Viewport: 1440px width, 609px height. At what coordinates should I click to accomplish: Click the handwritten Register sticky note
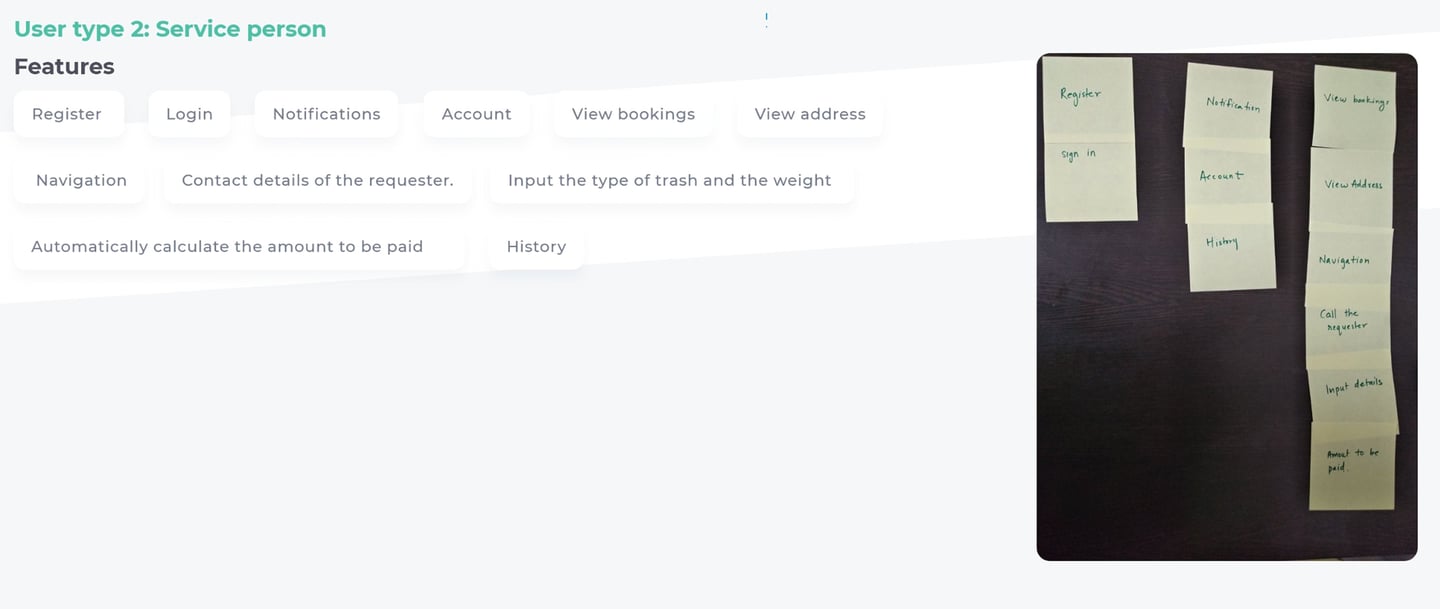pos(1088,98)
